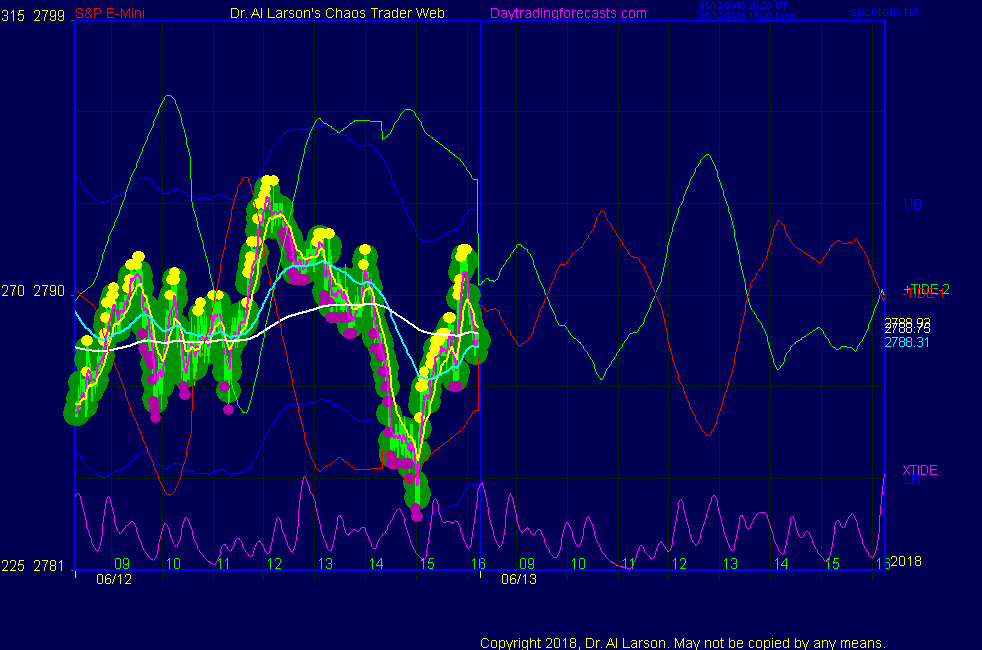The image size is (982, 650).
Task: Click the 315 scale value at top left
Action: 13,13
